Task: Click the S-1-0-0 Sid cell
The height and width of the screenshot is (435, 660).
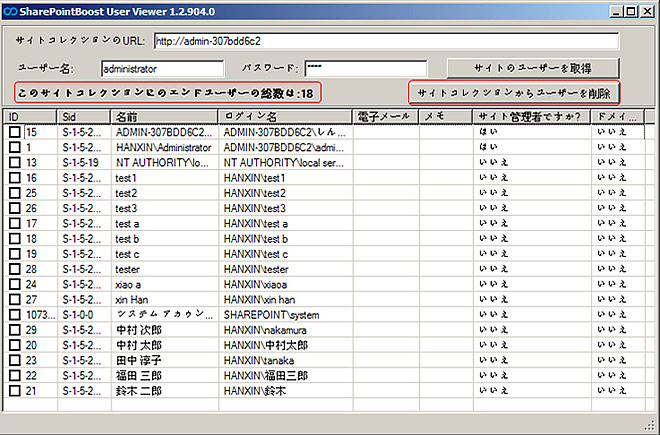Action: (84, 315)
